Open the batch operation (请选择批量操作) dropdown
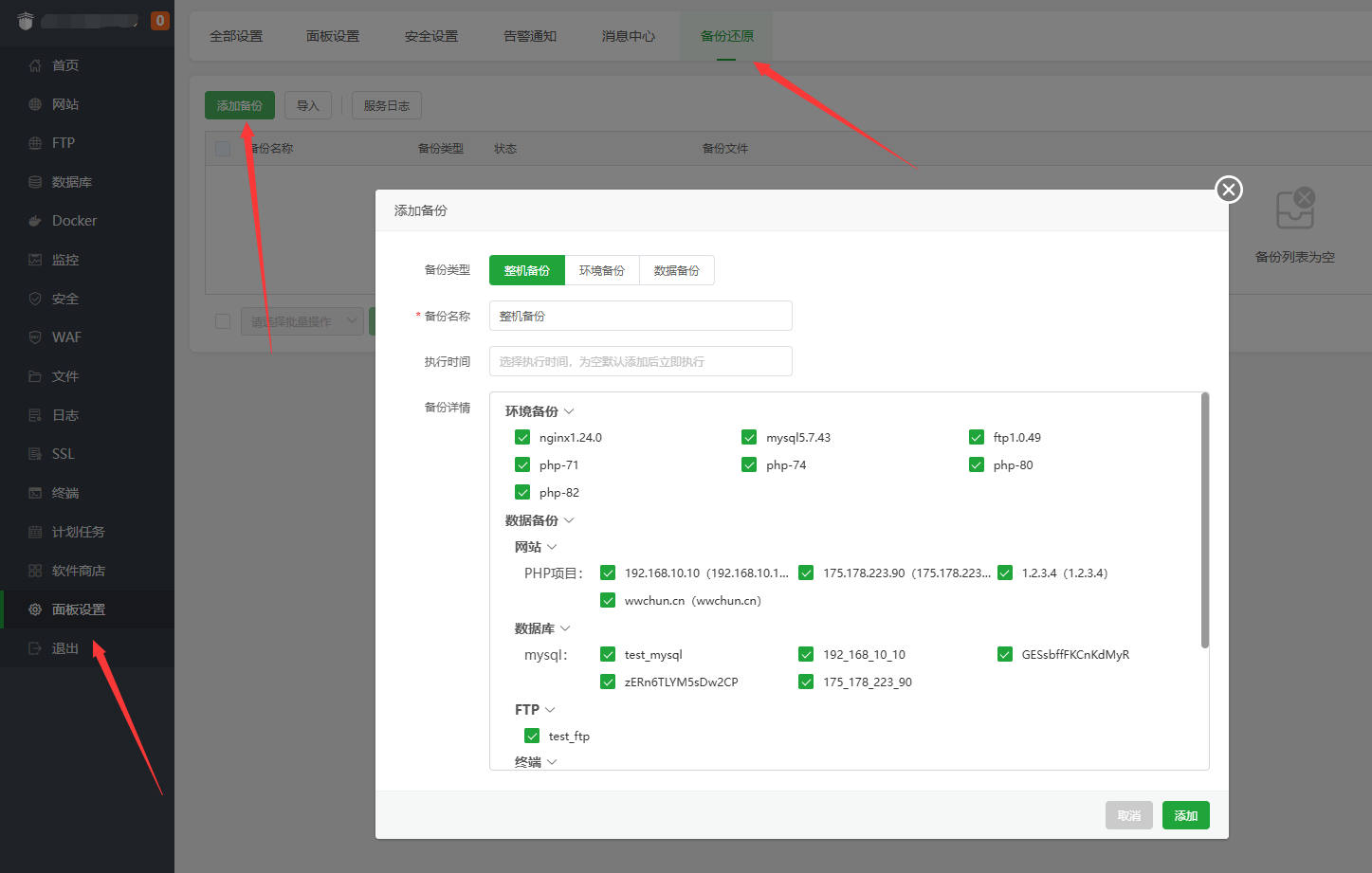This screenshot has height=873, width=1372. [x=302, y=321]
